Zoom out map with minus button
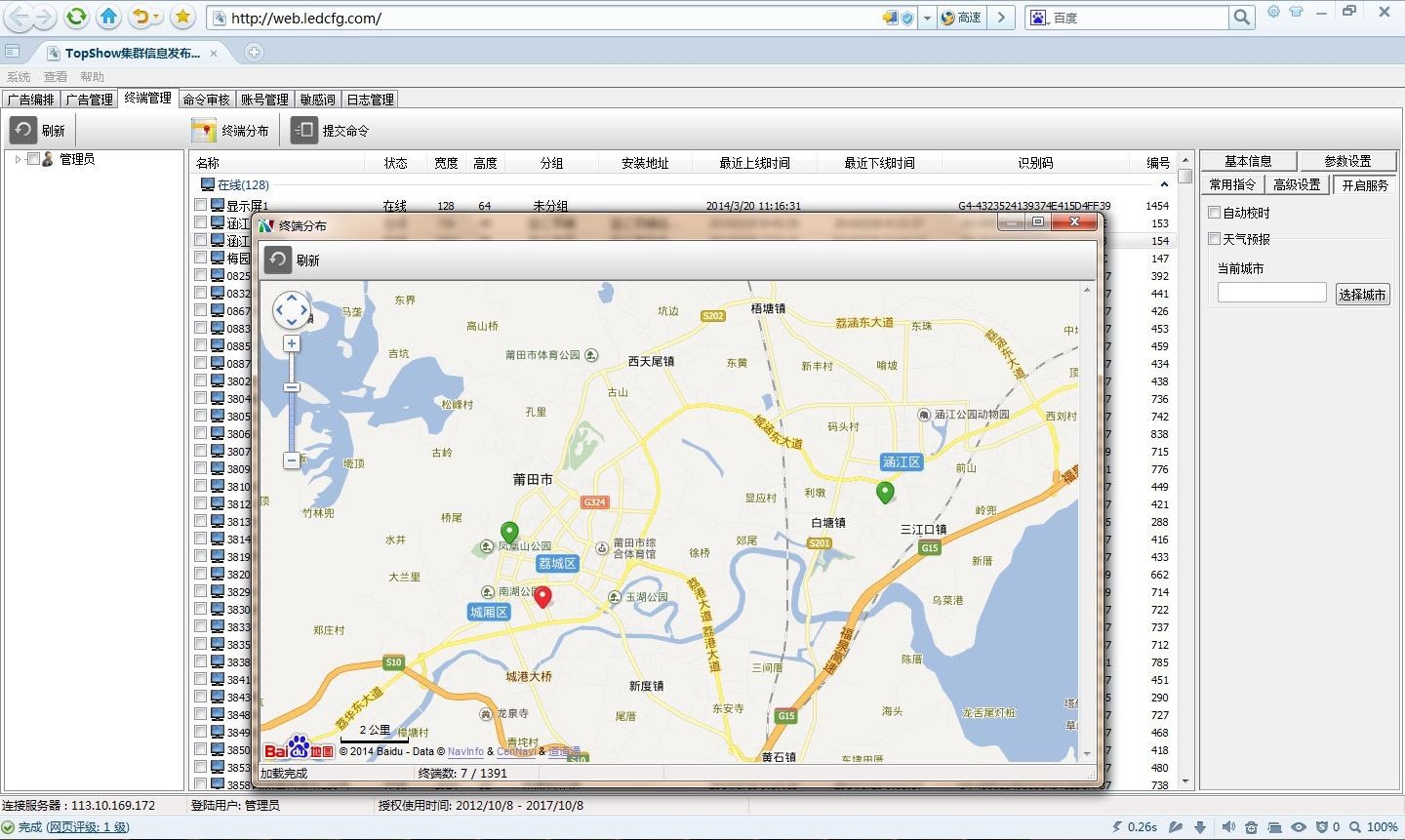This screenshot has height=840, width=1405. point(291,460)
